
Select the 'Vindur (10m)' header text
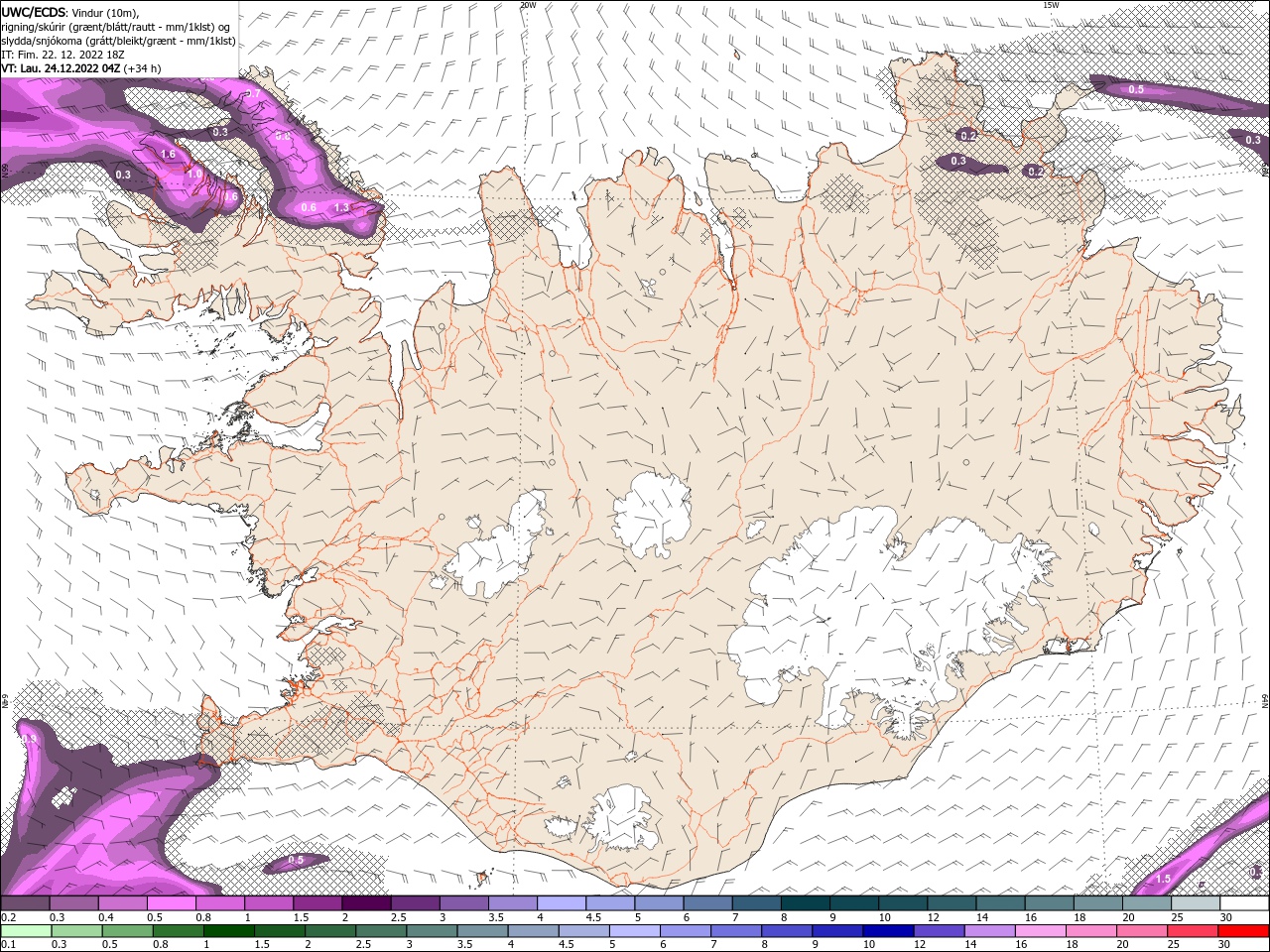coord(106,12)
